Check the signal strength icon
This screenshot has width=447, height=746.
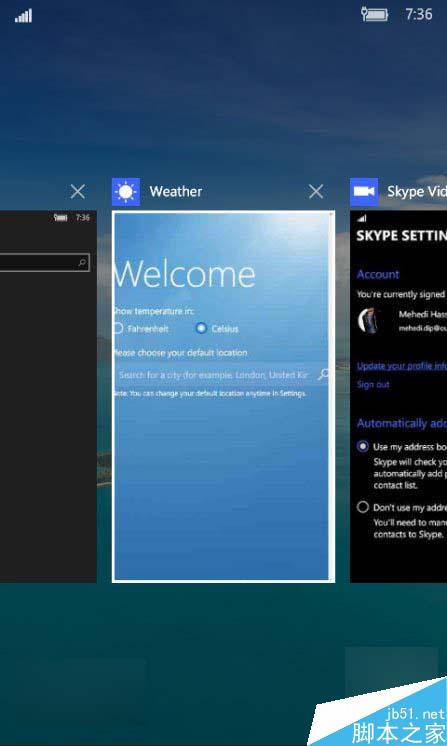[x=23, y=16]
